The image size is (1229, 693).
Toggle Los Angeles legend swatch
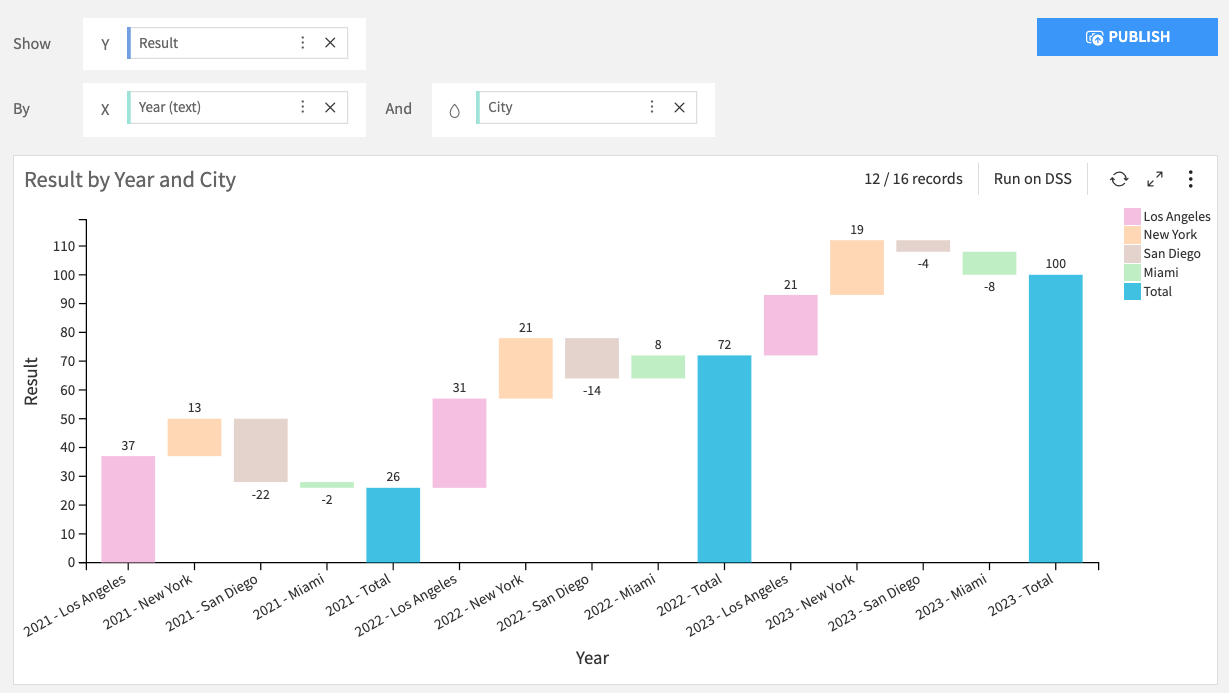click(x=1132, y=217)
